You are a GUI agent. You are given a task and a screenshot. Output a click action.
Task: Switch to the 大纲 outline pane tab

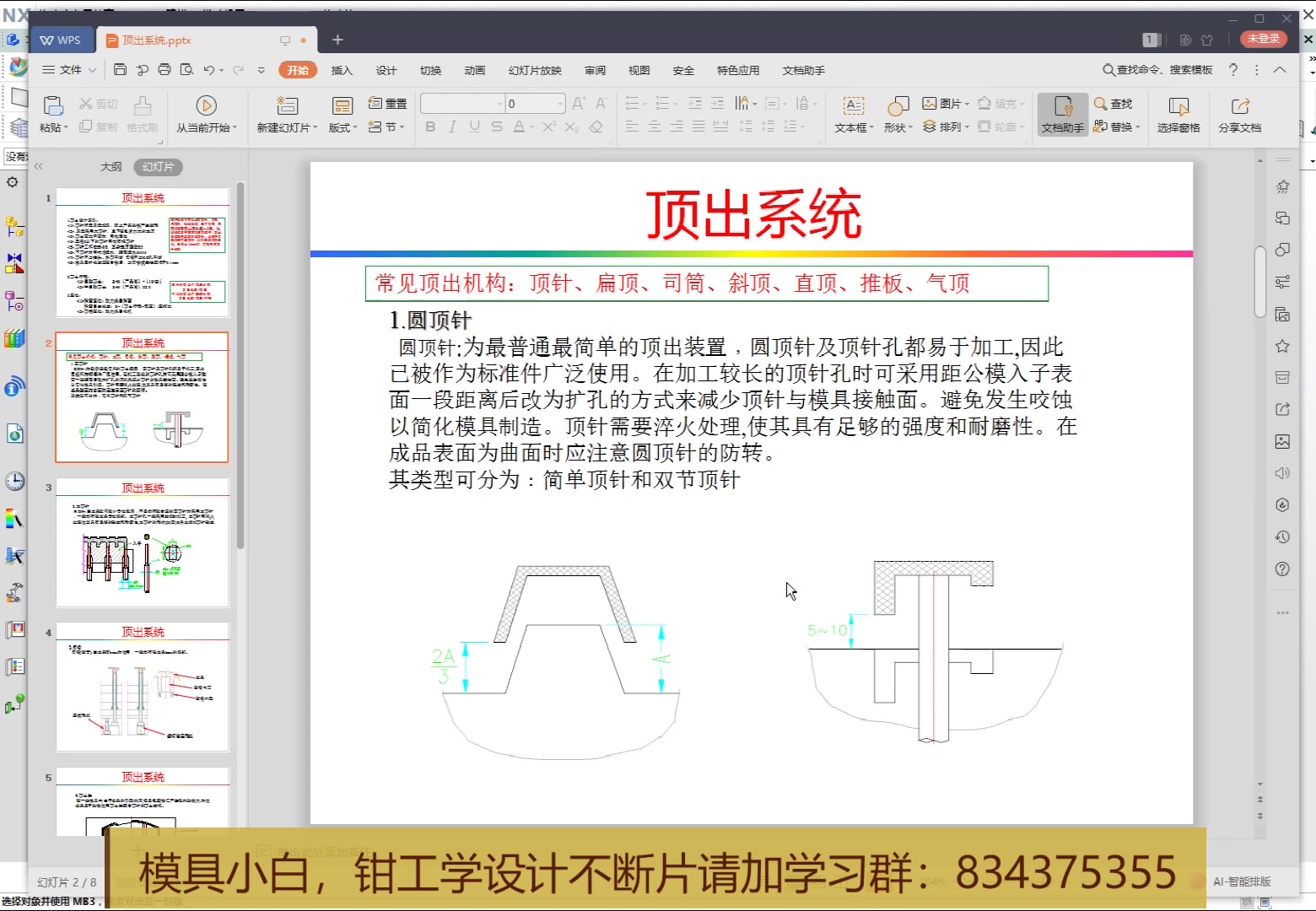[111, 167]
